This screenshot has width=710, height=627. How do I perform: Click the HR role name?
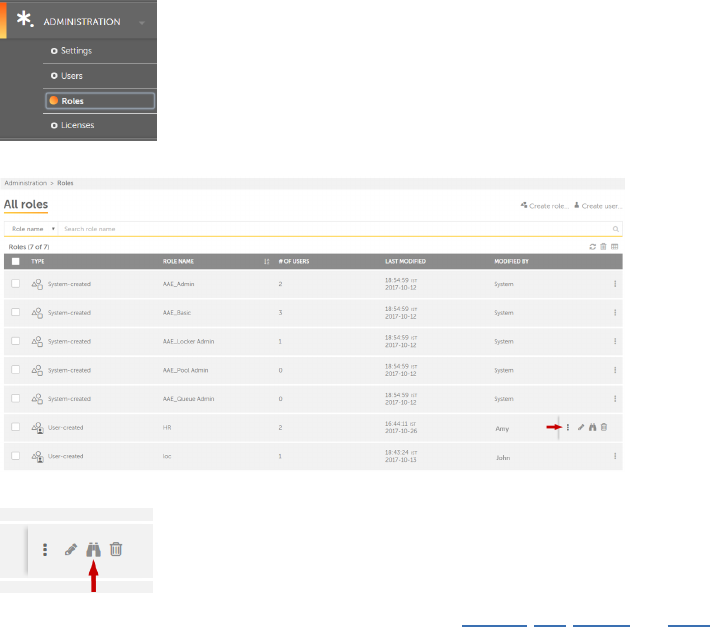point(167,427)
